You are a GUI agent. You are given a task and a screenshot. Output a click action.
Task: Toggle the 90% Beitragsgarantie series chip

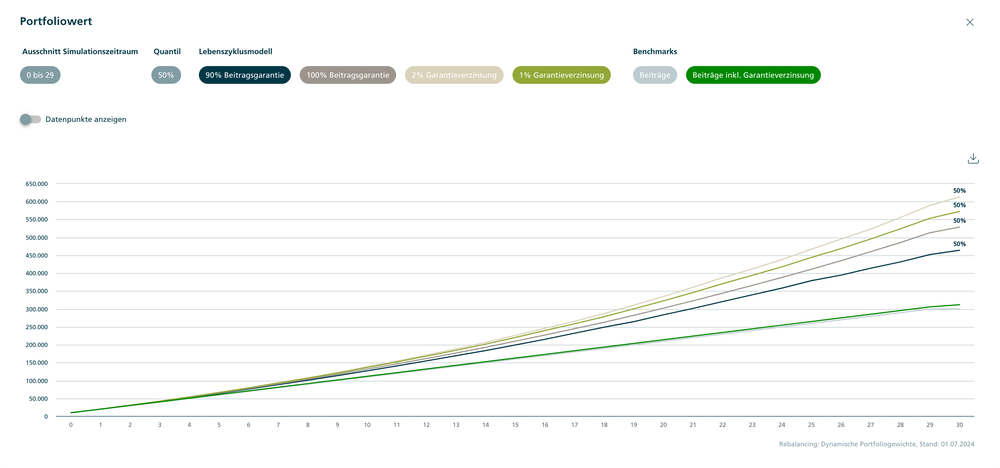click(245, 75)
